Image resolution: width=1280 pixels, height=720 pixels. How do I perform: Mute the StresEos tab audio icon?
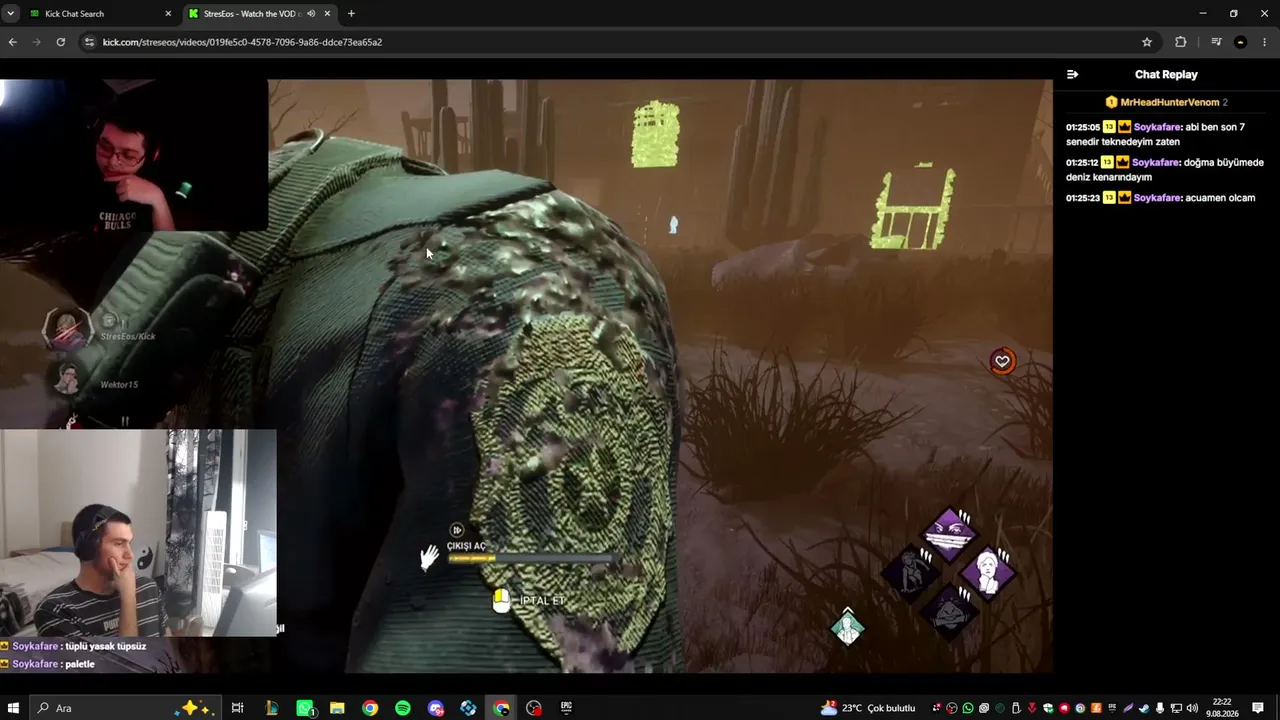tap(311, 14)
